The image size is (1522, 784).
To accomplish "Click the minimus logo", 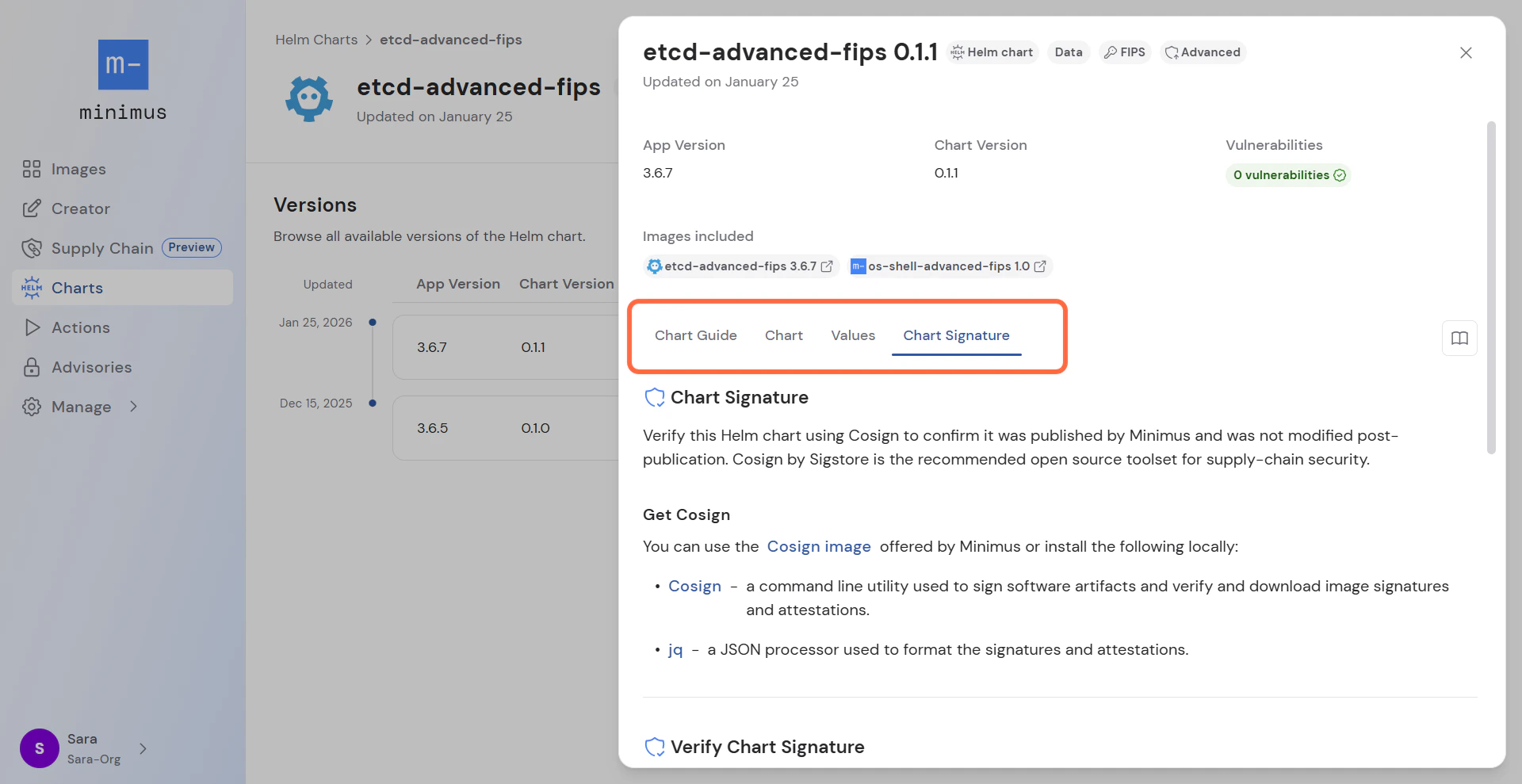I will pos(123,80).
